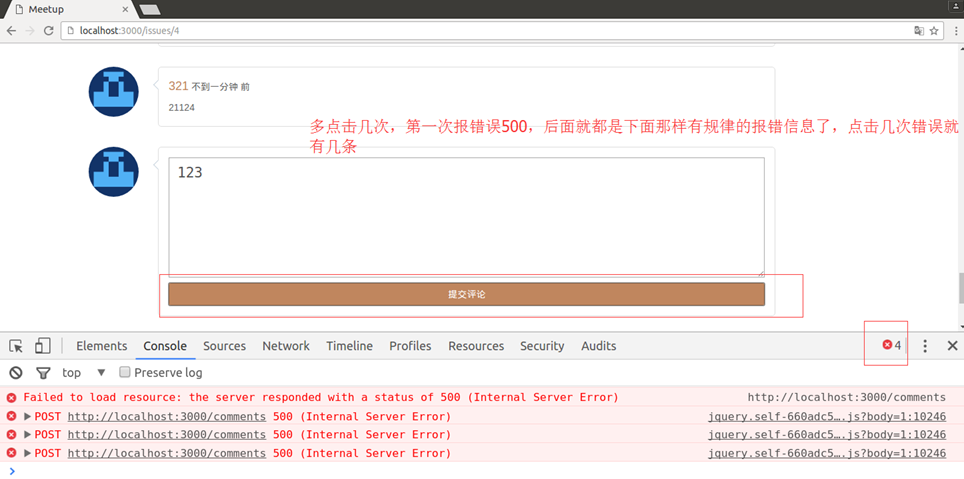Open jquery.self source link in third POST row

point(827,453)
